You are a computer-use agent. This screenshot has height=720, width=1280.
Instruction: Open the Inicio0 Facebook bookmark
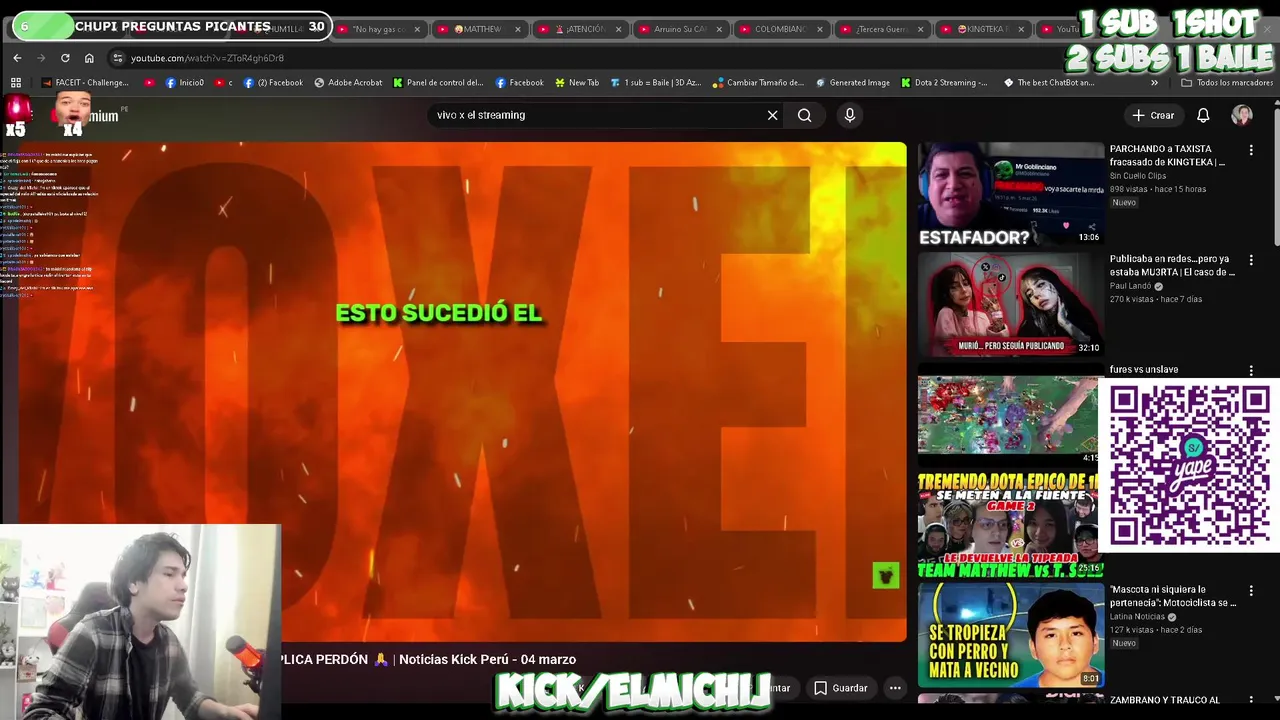(x=184, y=83)
